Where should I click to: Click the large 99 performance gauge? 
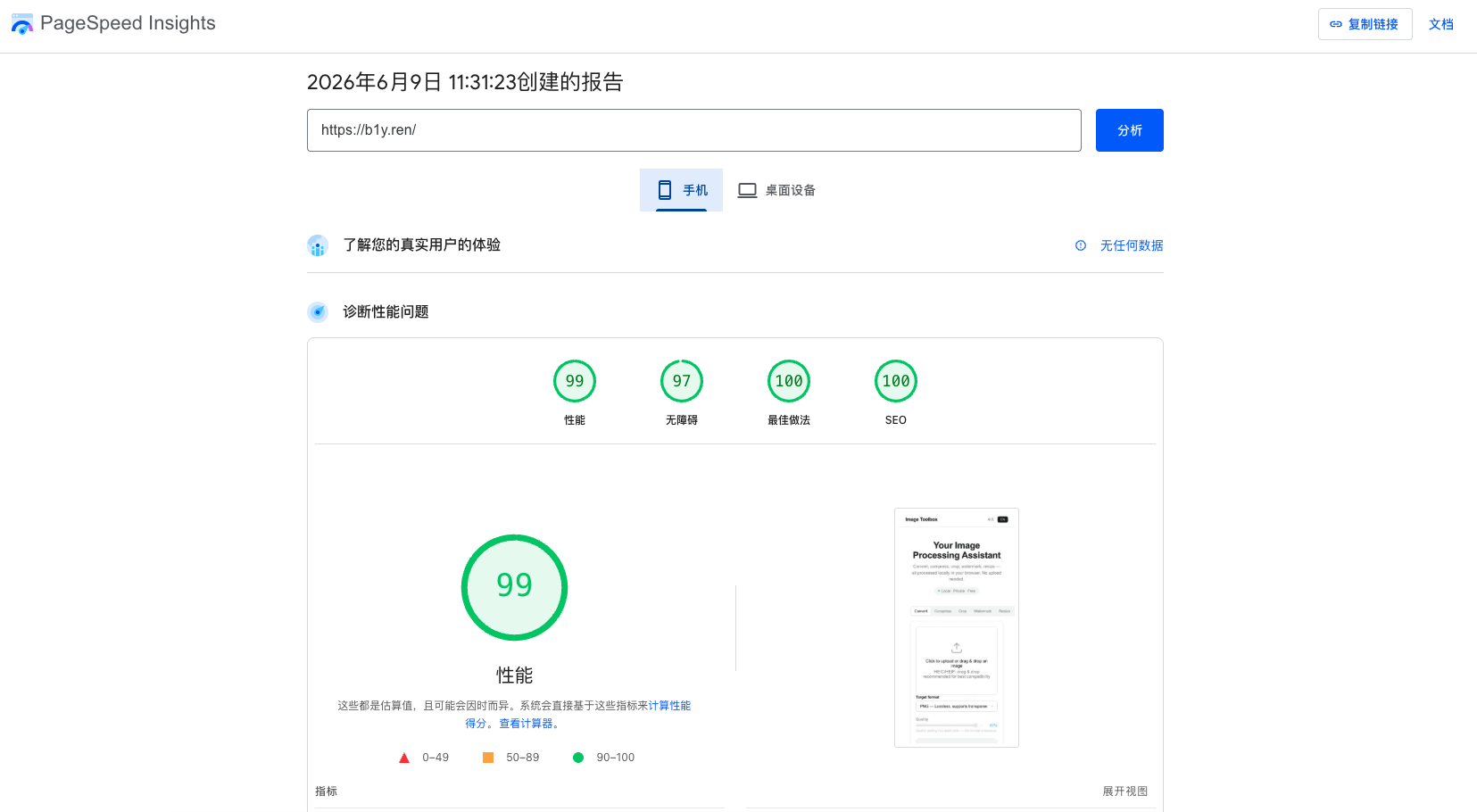point(514,587)
